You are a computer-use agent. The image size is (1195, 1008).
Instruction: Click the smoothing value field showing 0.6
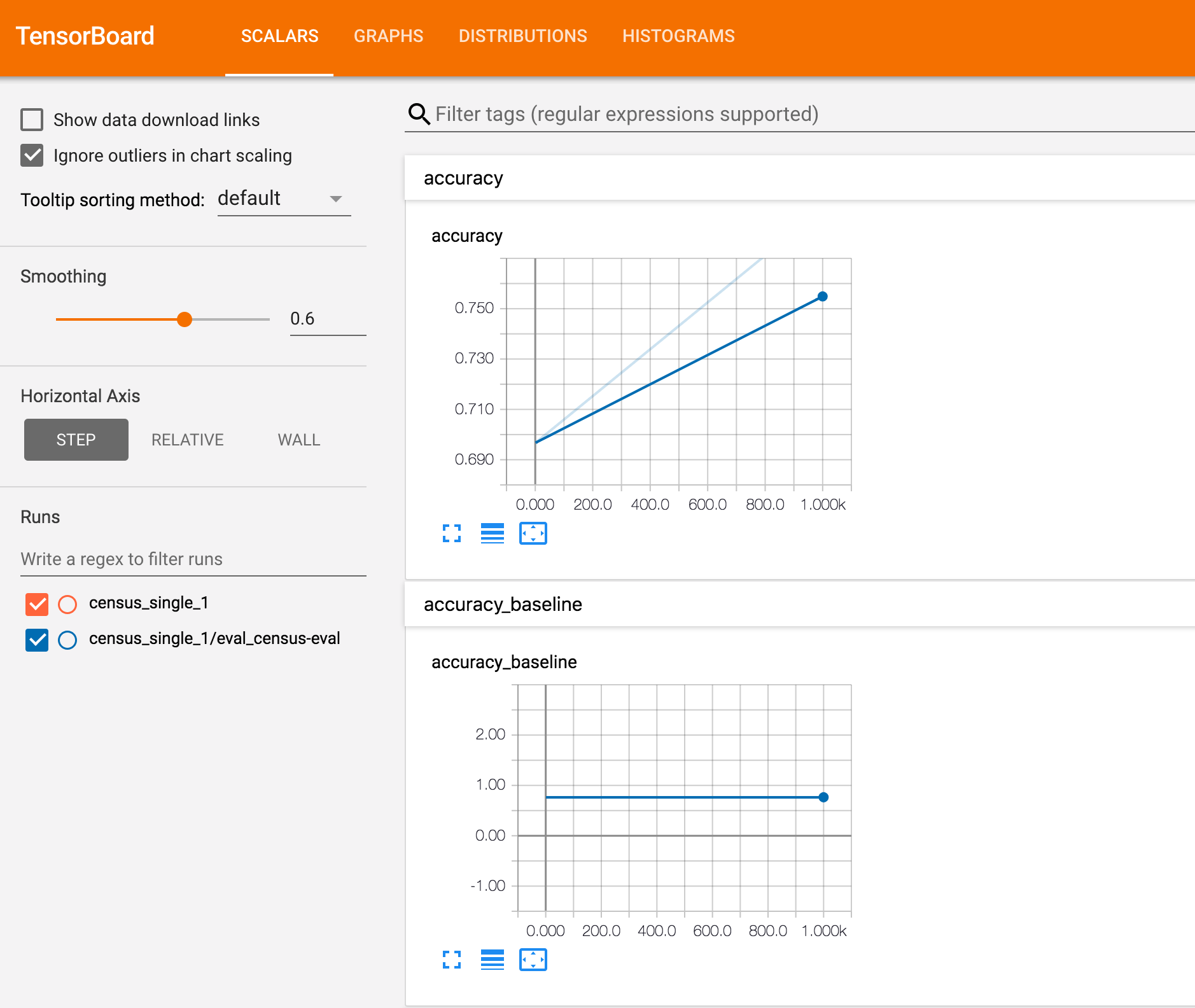[328, 319]
